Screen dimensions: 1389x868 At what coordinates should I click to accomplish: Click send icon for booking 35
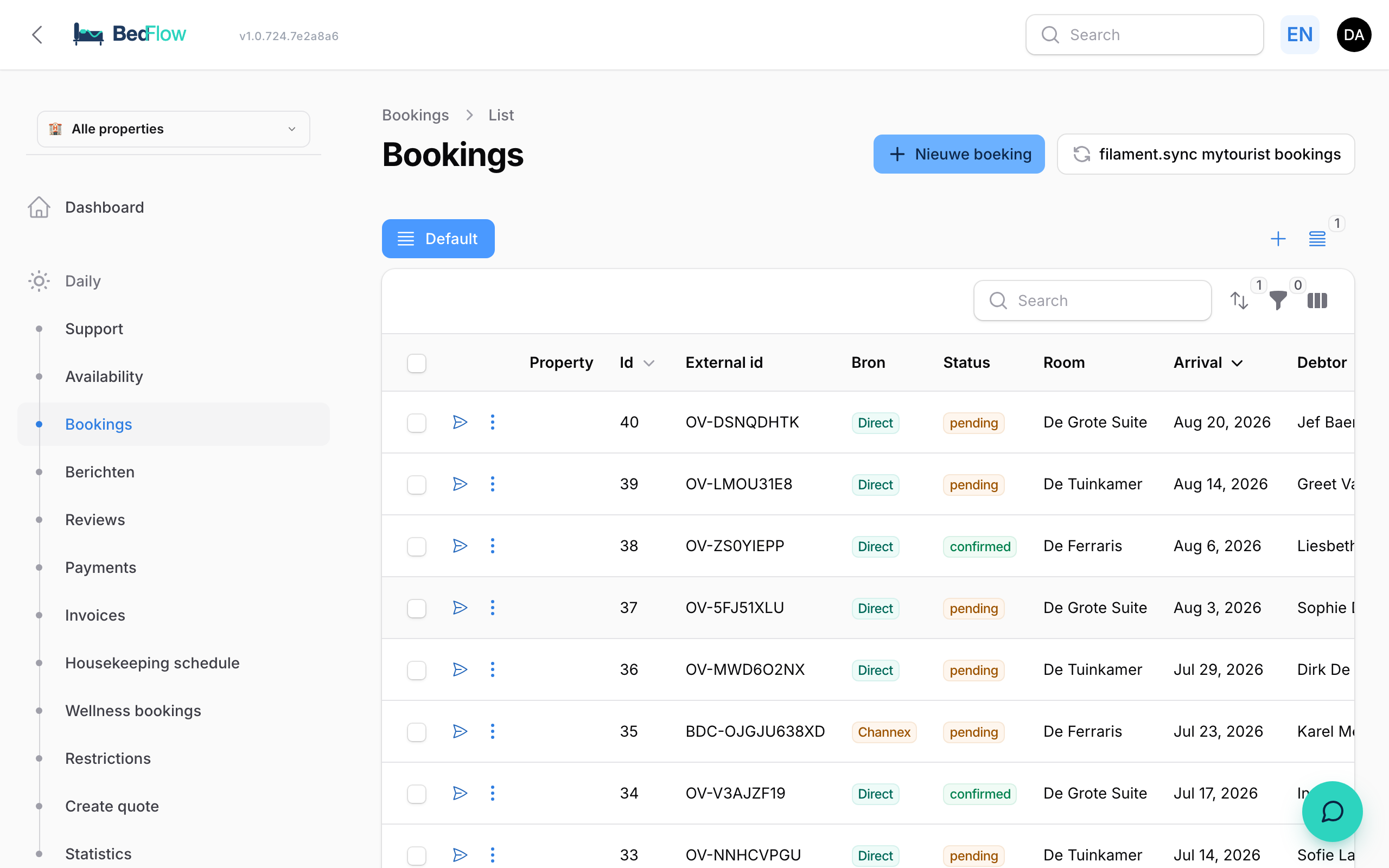coord(460,731)
